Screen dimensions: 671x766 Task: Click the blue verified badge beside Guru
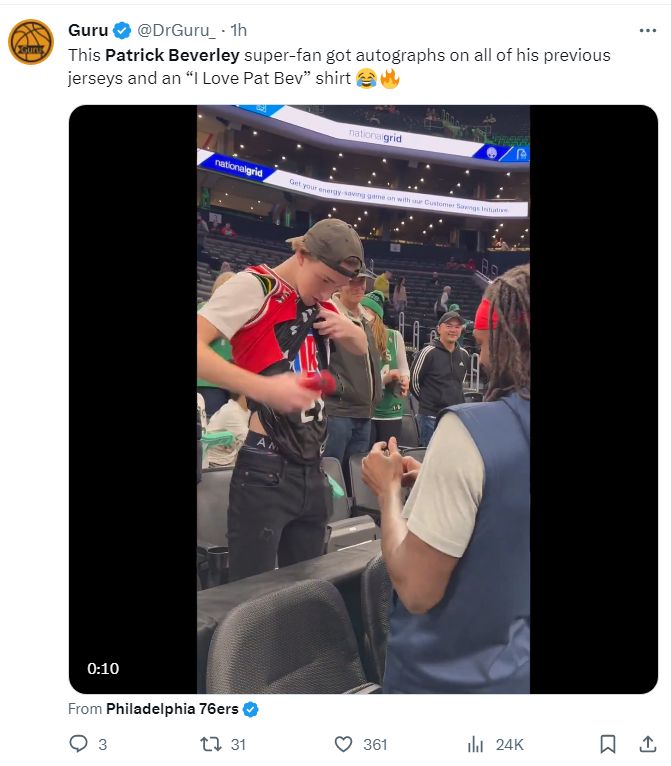coord(123,30)
